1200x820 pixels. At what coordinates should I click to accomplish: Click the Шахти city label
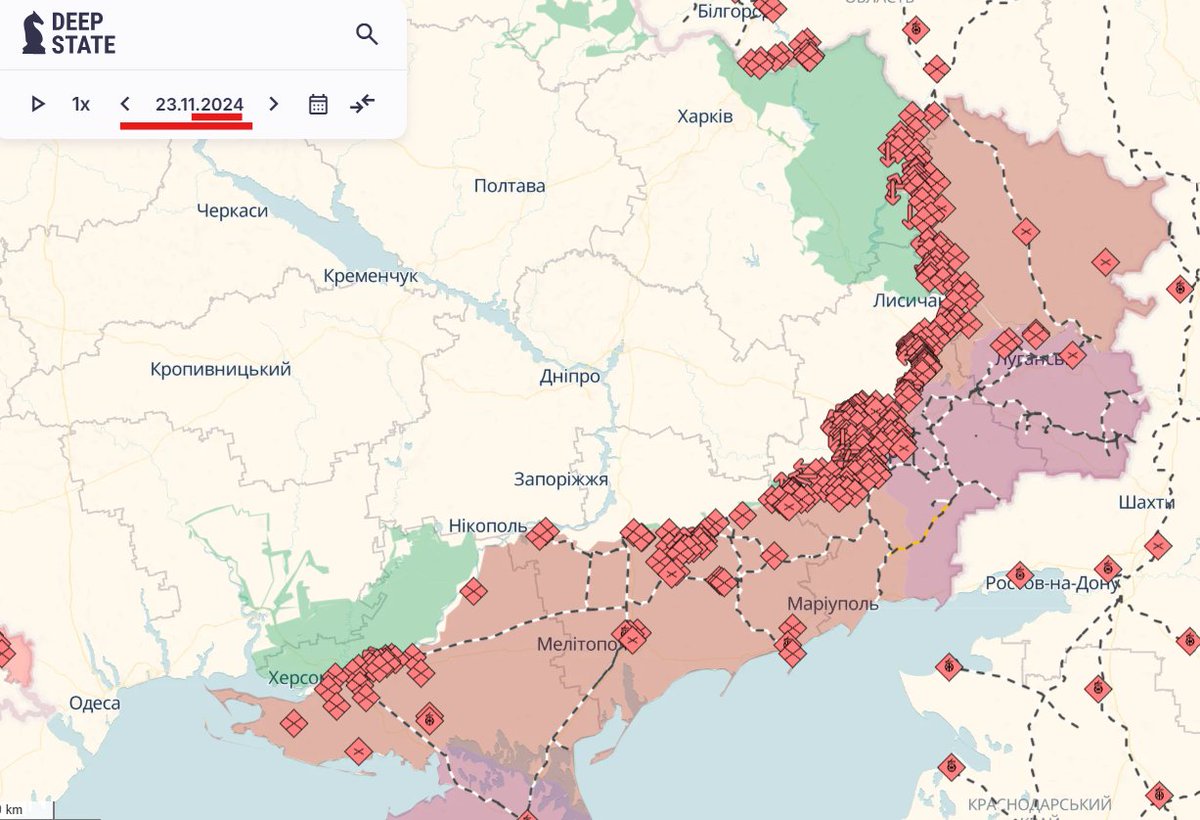coord(1147,502)
